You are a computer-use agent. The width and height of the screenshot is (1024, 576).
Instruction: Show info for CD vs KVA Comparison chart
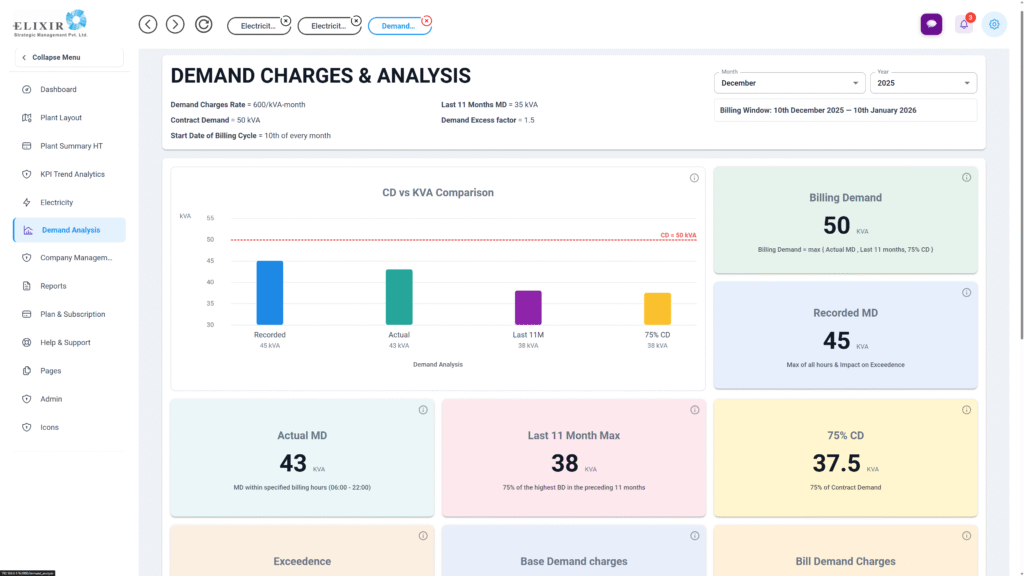694,178
